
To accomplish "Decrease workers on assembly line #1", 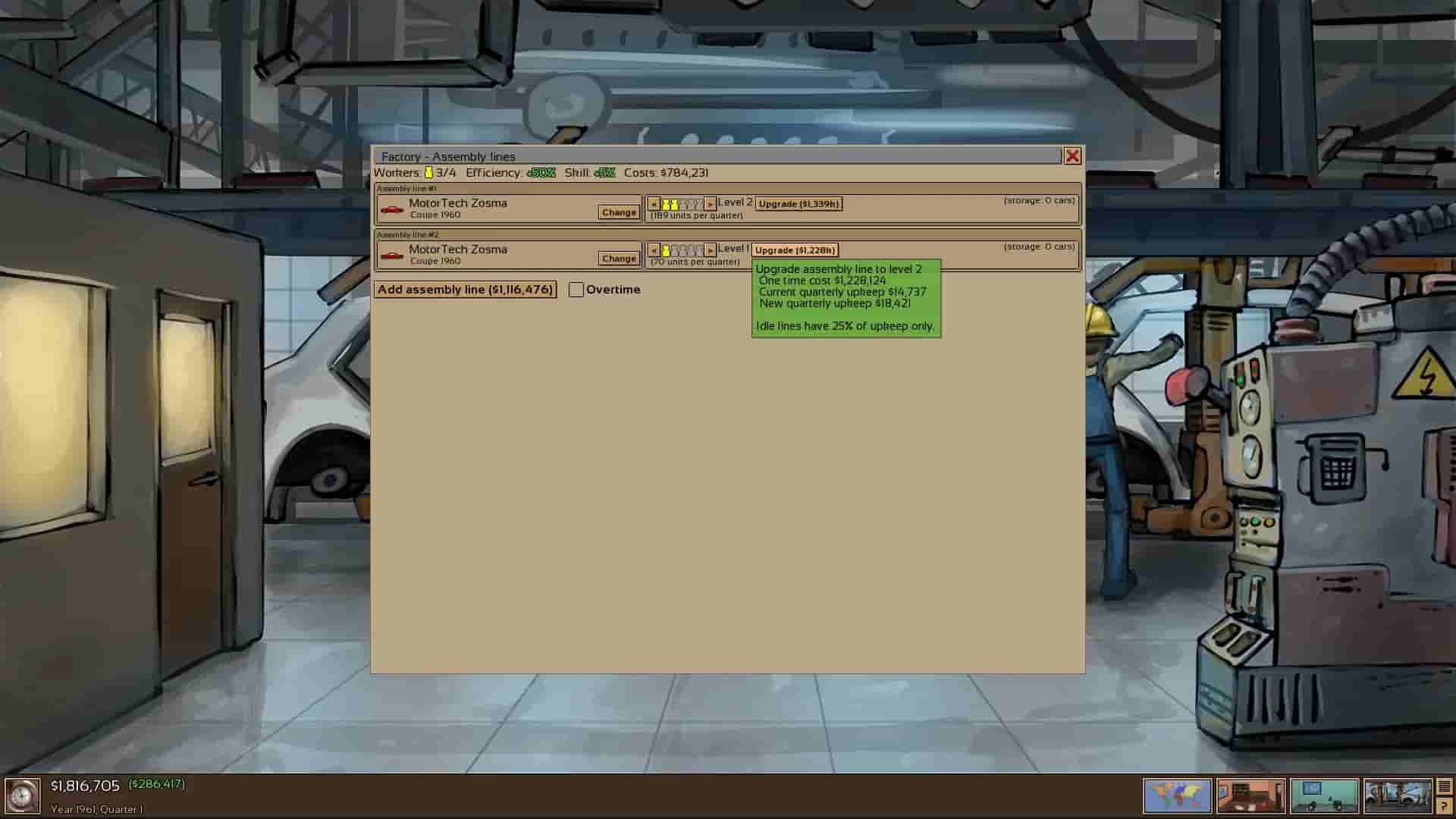I will click(x=654, y=204).
